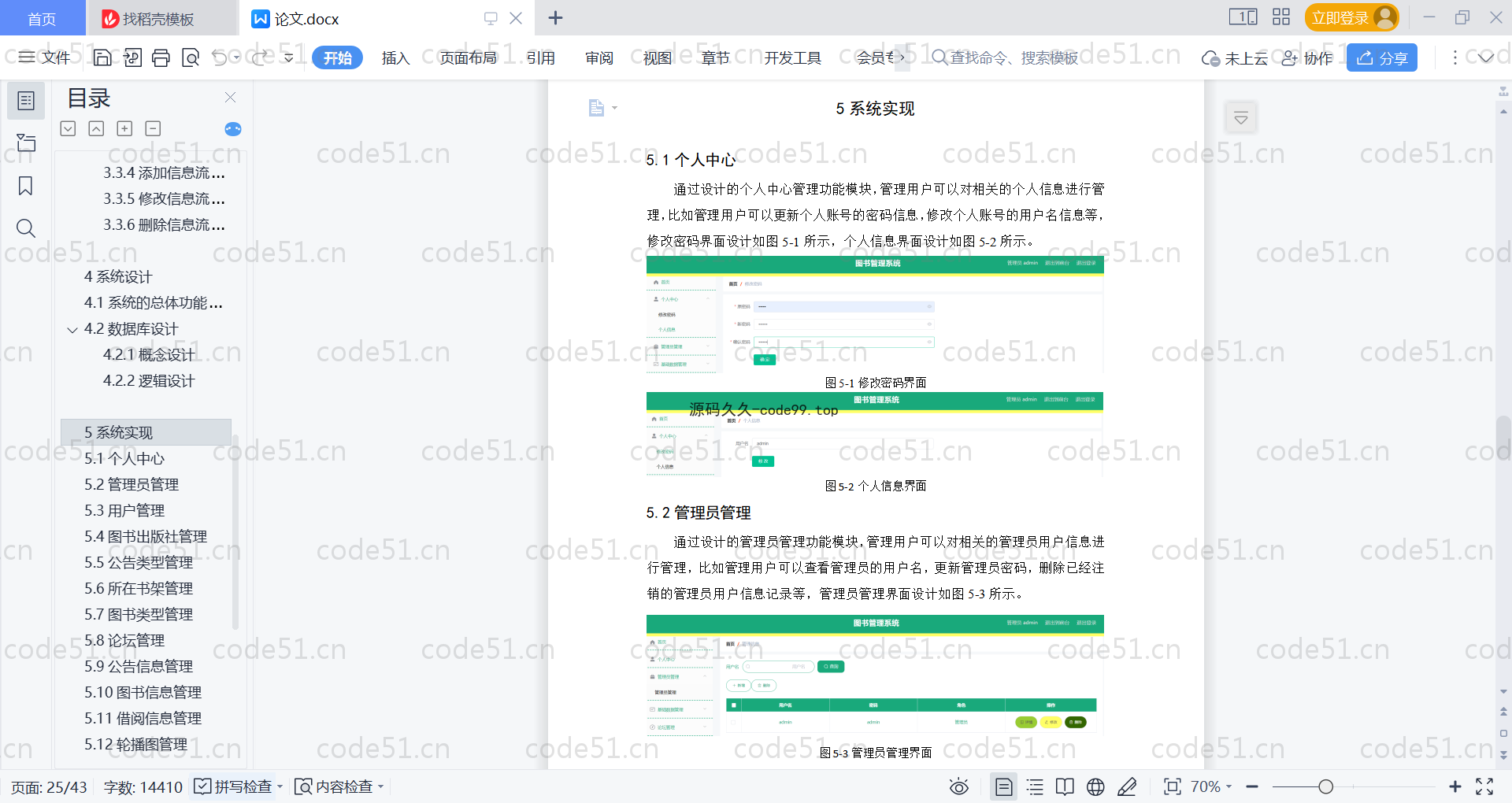
Task: Click the 分享 share button
Action: (x=1381, y=57)
